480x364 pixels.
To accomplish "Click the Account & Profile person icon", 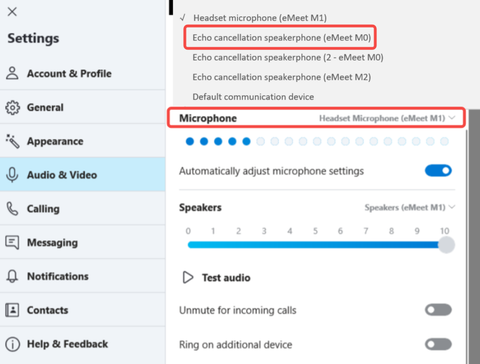I will pos(12,73).
